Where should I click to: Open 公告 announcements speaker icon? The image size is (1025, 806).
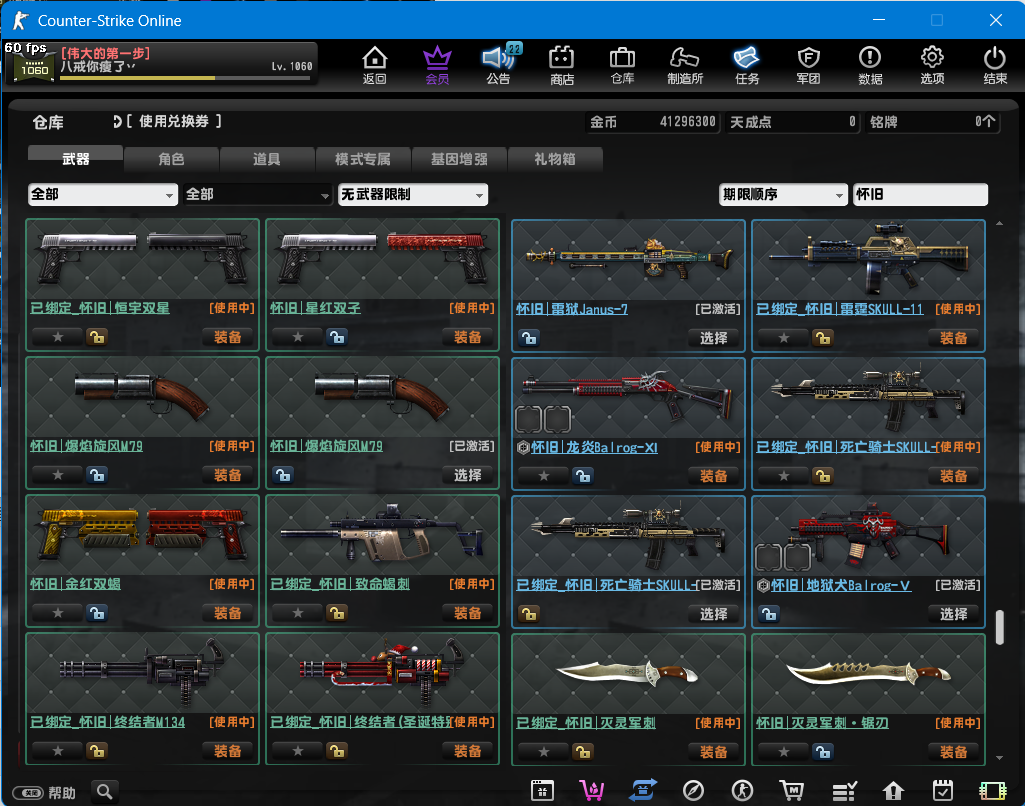coord(499,65)
